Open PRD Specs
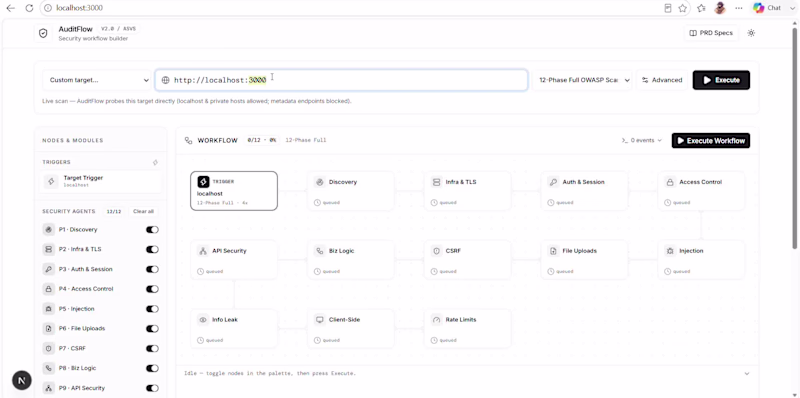 tap(711, 33)
